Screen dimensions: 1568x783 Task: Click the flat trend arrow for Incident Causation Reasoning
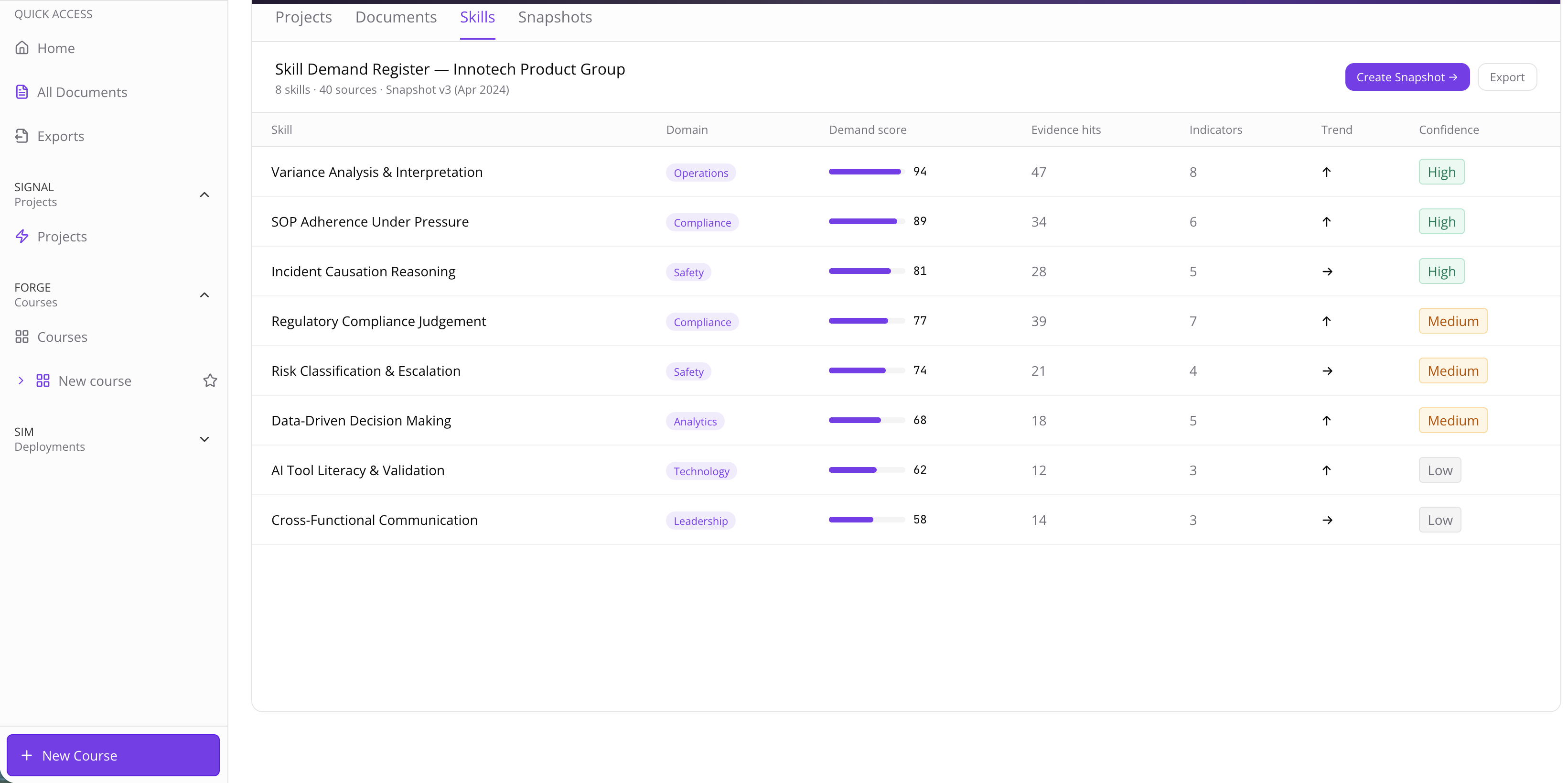coord(1327,272)
